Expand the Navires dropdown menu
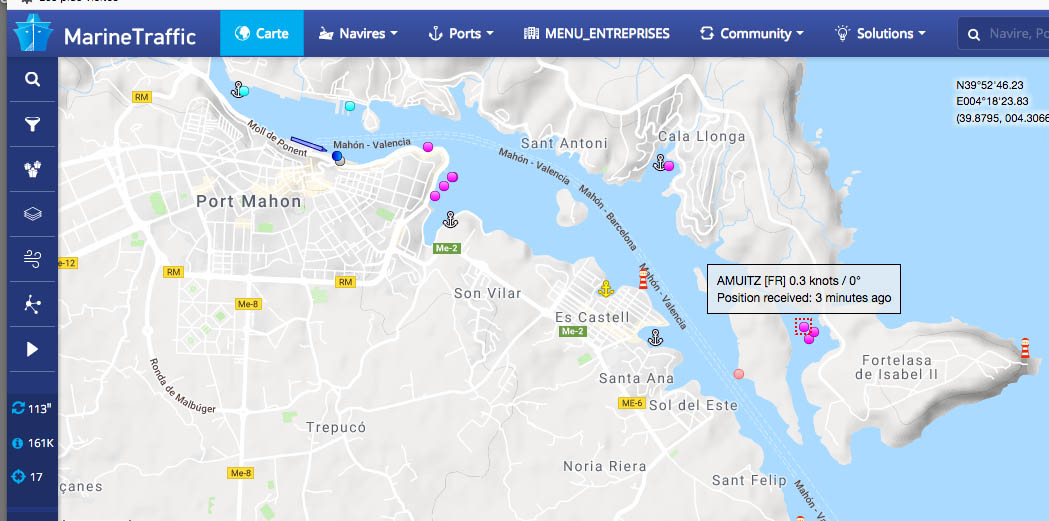The height and width of the screenshot is (521, 1049). [358, 33]
